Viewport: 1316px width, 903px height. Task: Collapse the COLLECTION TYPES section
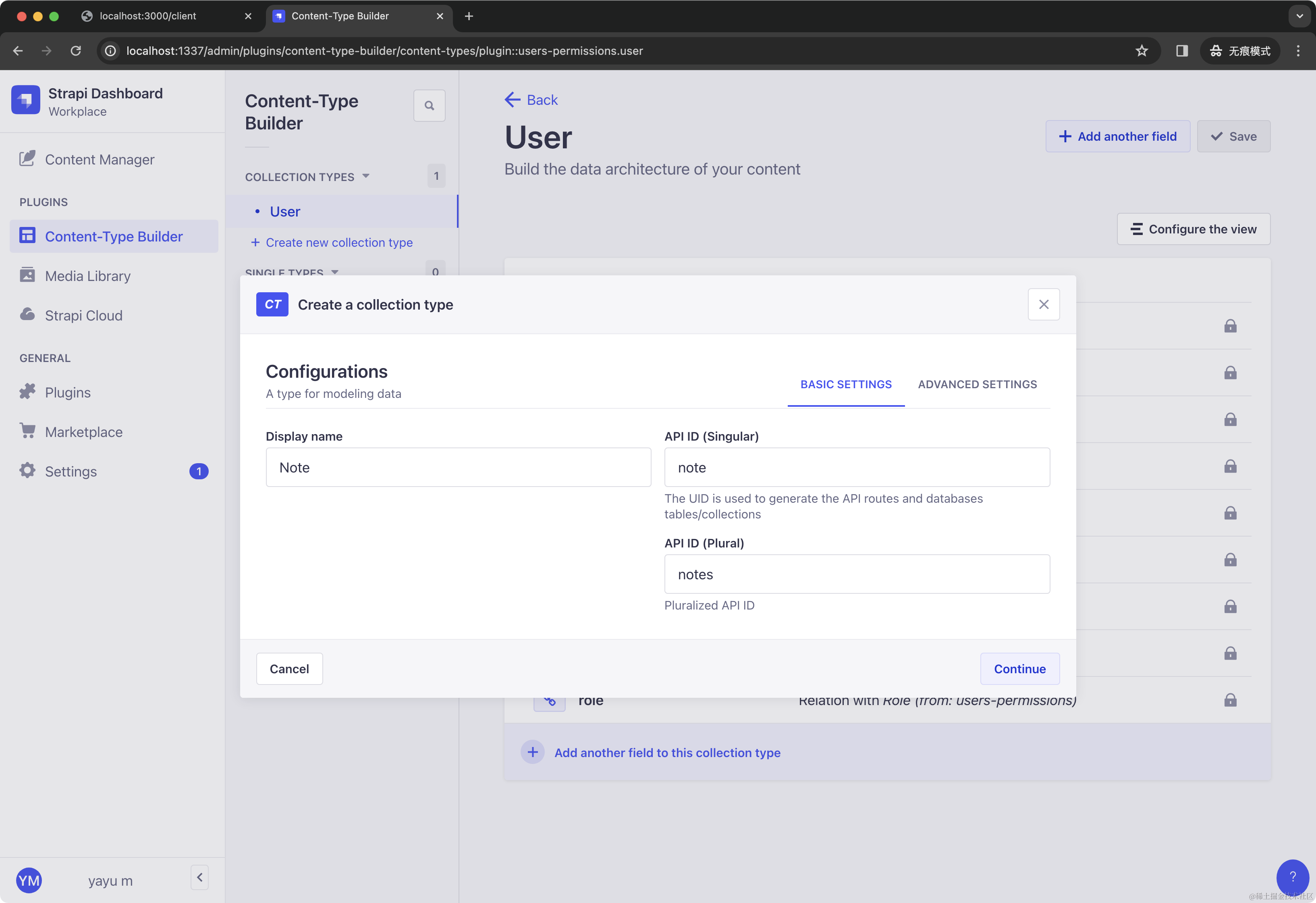[x=365, y=176]
